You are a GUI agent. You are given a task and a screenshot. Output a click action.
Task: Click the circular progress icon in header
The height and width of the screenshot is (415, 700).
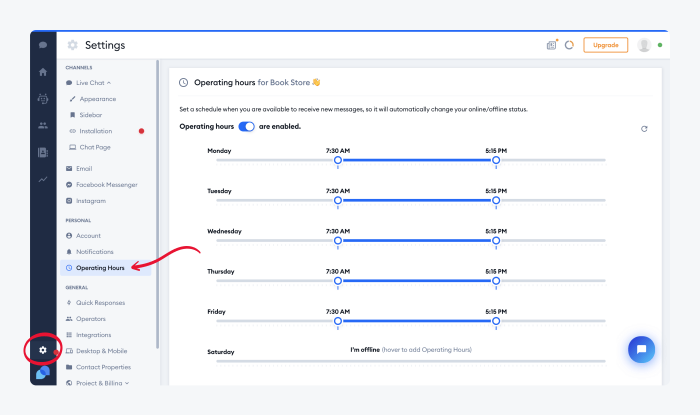click(x=569, y=45)
